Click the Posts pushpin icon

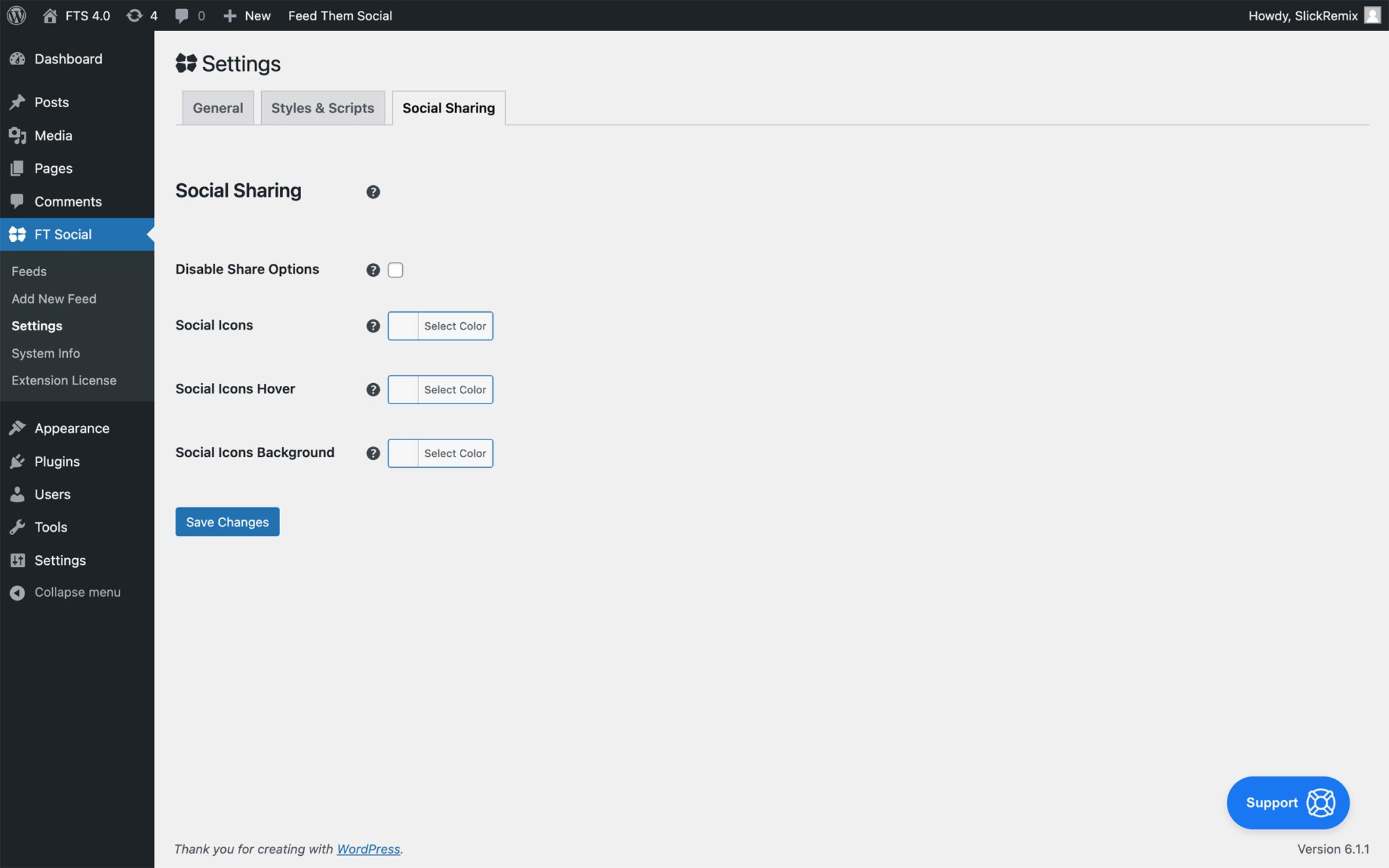coord(18,102)
